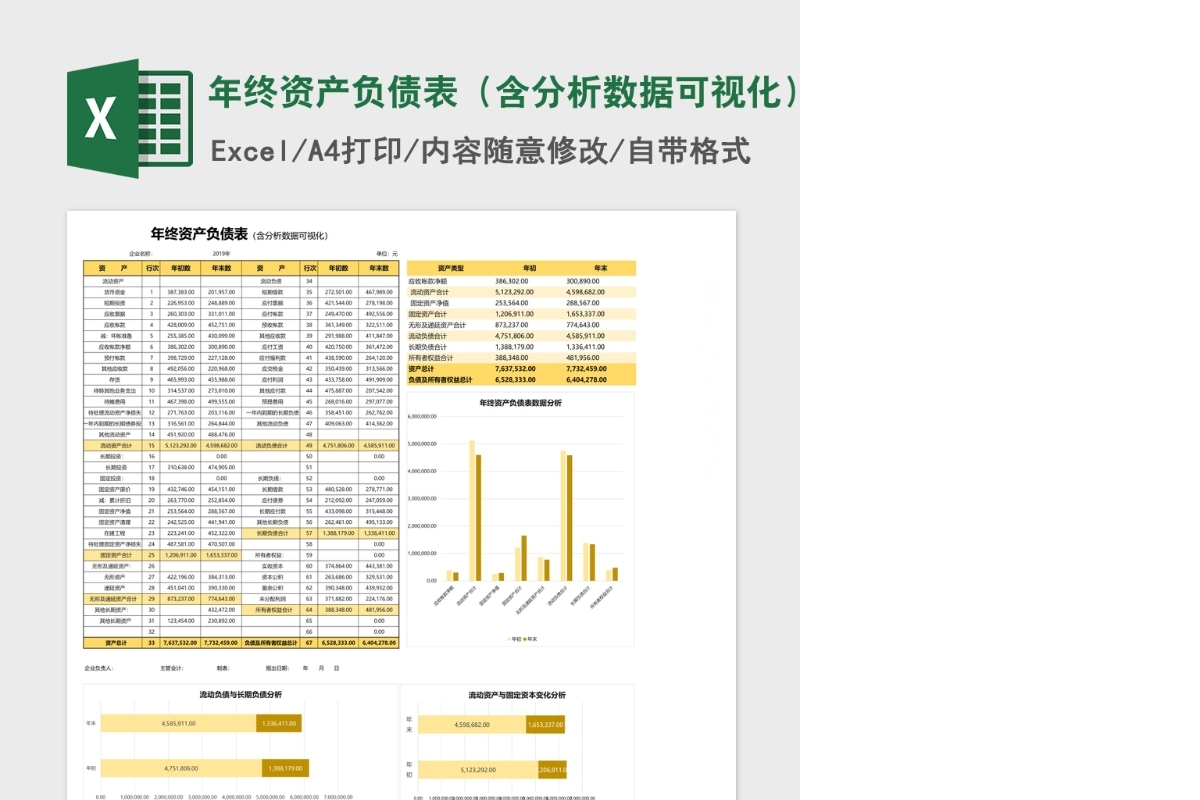
Task: Click the 流动资产与固定资本变化分析 chart title
Action: 517,694
